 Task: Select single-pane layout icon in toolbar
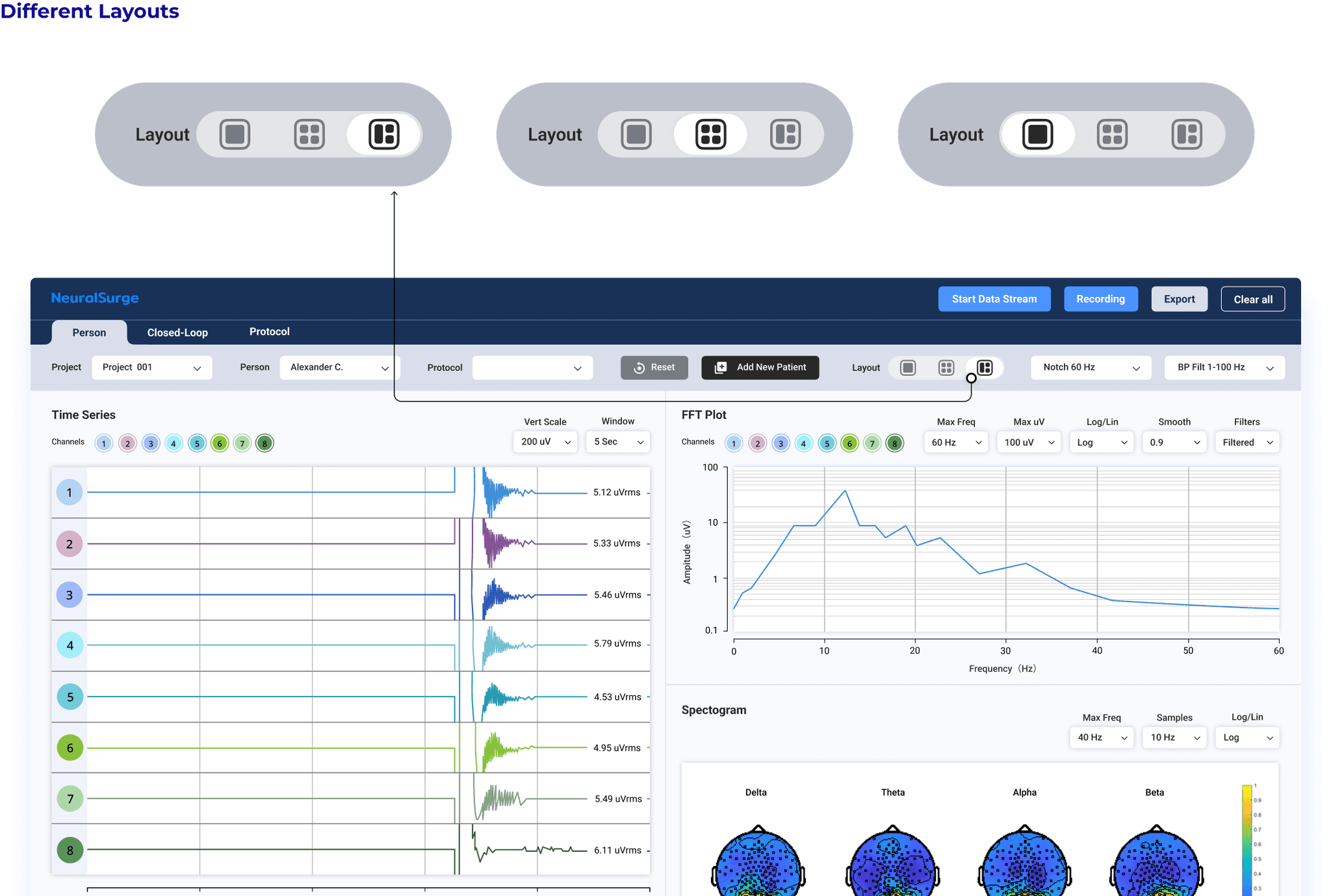coord(908,368)
